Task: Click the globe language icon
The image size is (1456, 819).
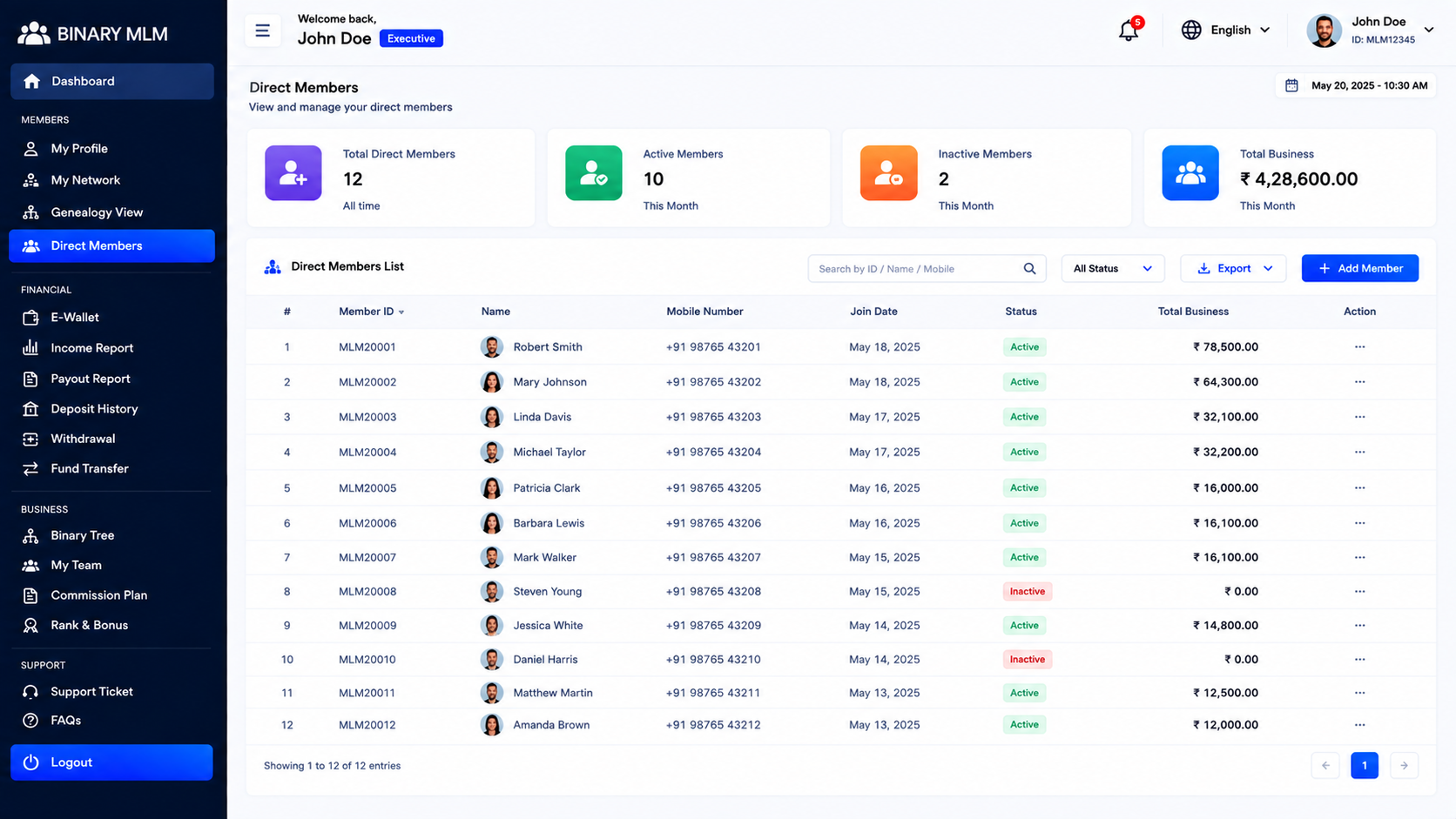Action: [1190, 30]
